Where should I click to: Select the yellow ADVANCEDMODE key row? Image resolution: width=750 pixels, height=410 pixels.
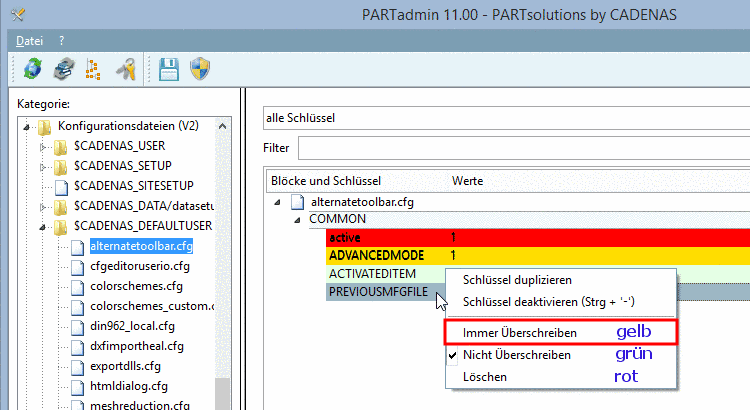tap(538, 255)
